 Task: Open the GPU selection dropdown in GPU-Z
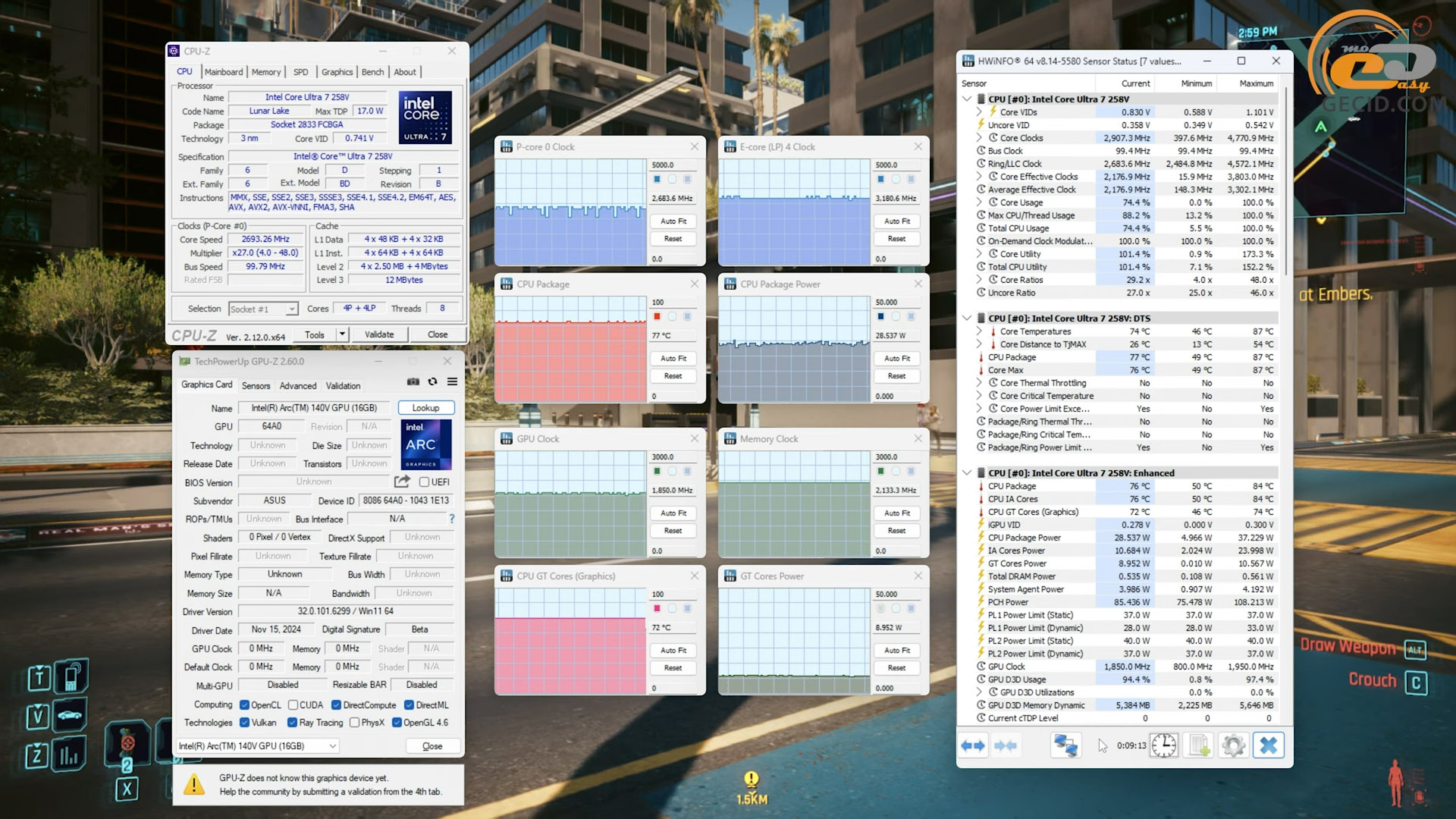[258, 746]
